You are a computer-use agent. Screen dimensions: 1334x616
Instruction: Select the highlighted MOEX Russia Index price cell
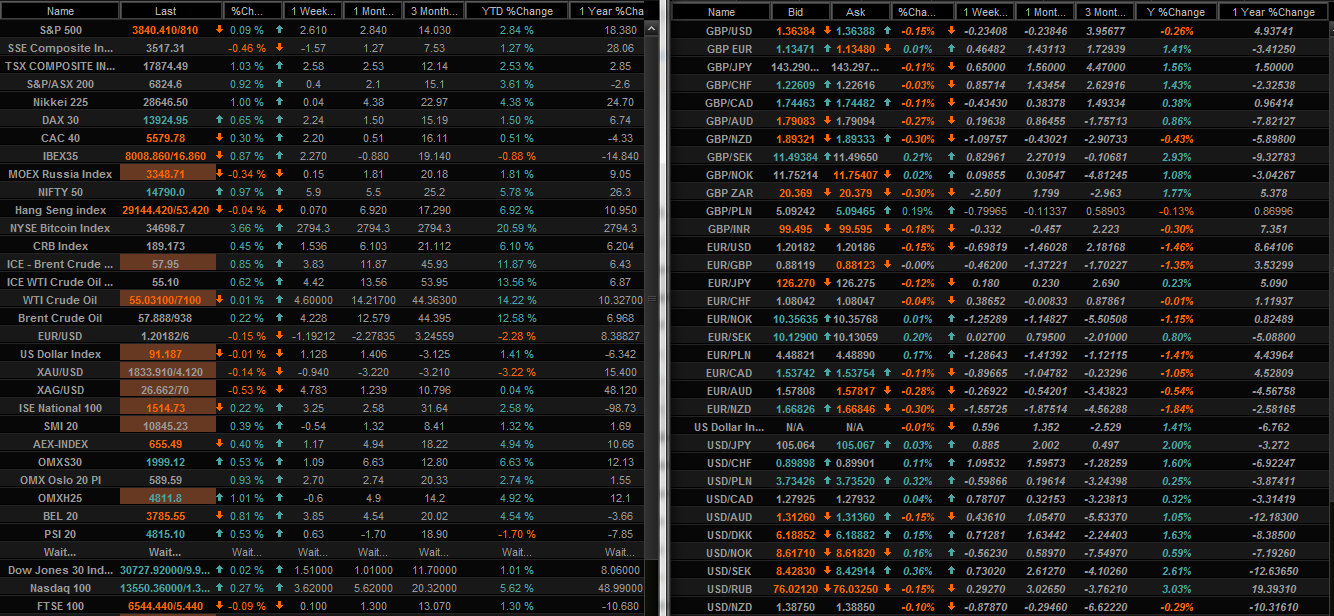coord(167,174)
